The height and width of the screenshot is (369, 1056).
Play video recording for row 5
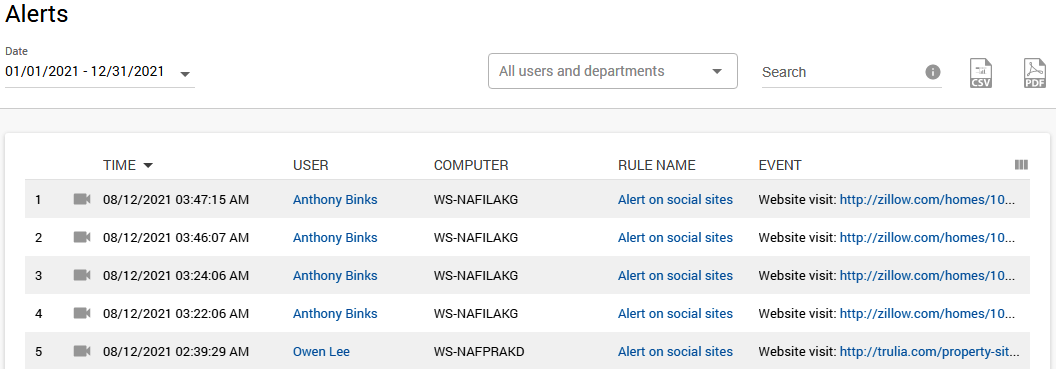point(82,351)
